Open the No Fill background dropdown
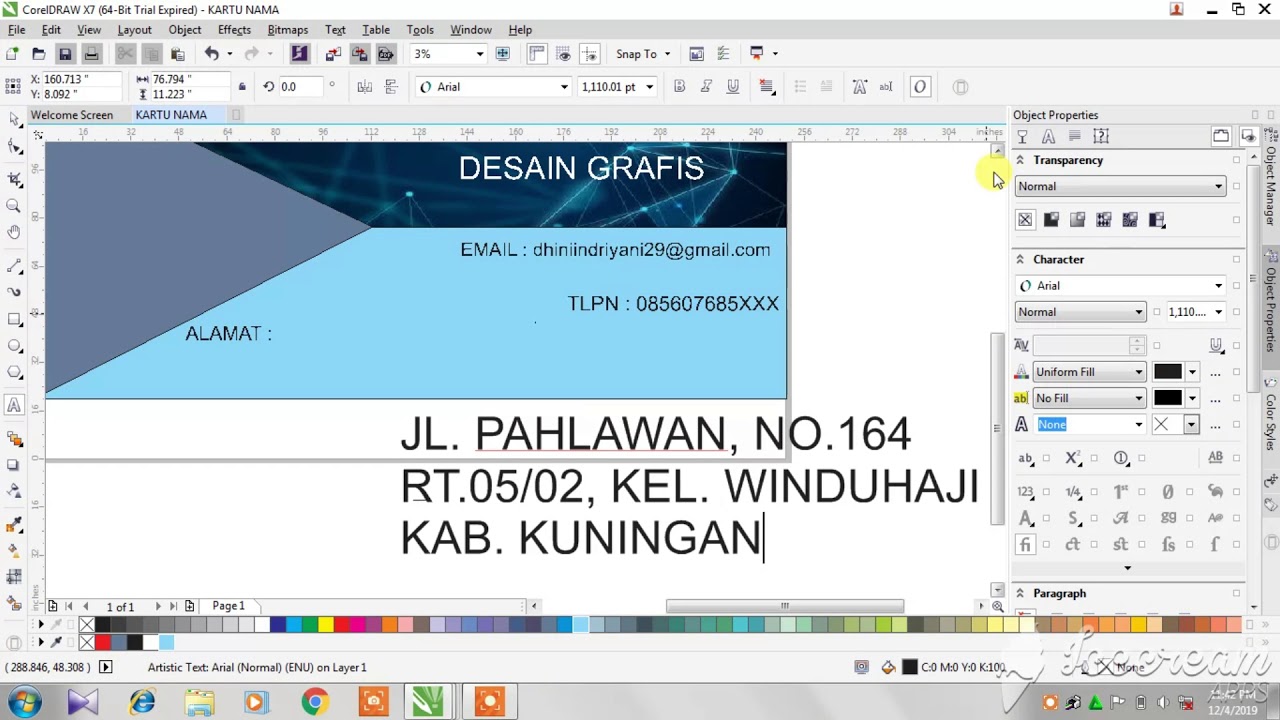1280x720 pixels. tap(1088, 398)
